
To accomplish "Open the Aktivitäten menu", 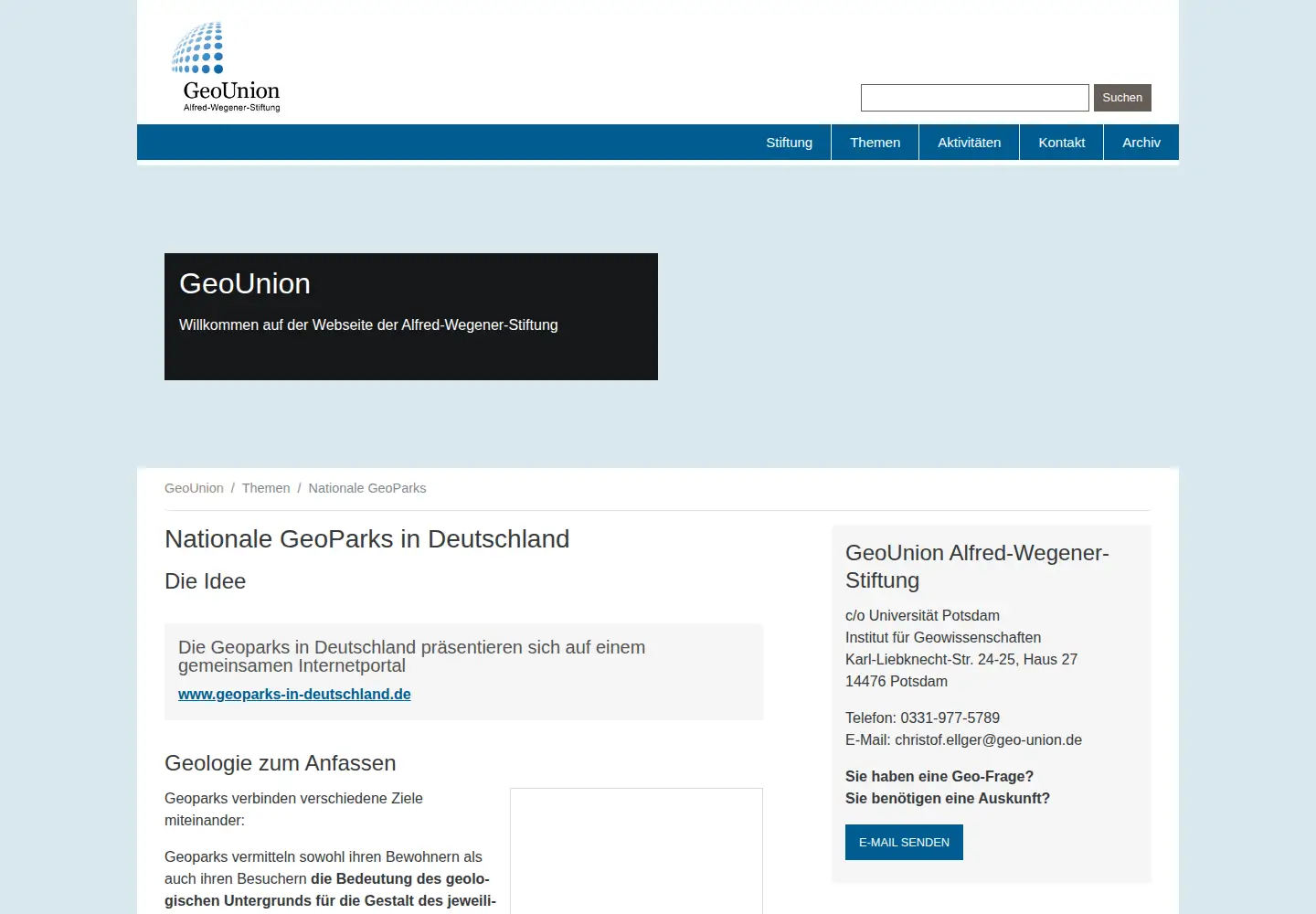I will [x=969, y=143].
